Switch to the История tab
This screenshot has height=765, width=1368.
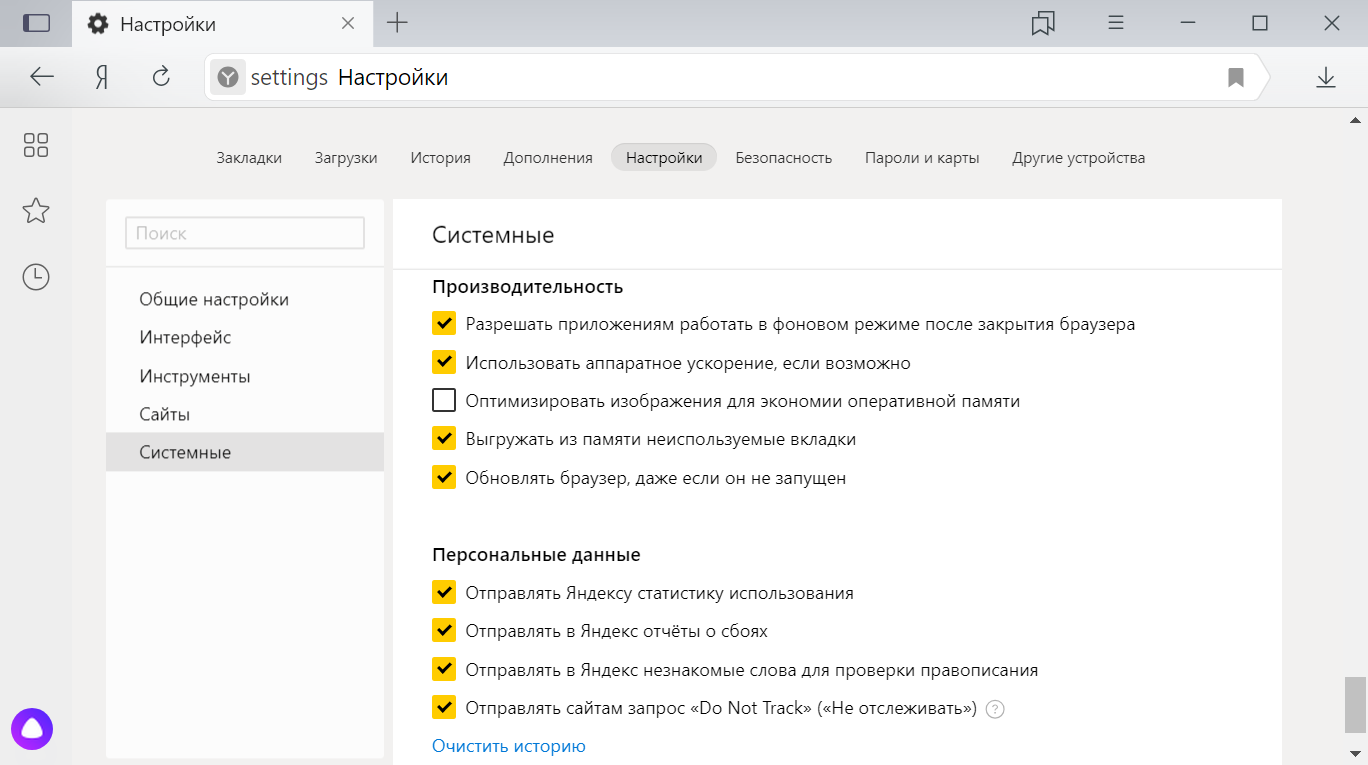pyautogui.click(x=440, y=157)
